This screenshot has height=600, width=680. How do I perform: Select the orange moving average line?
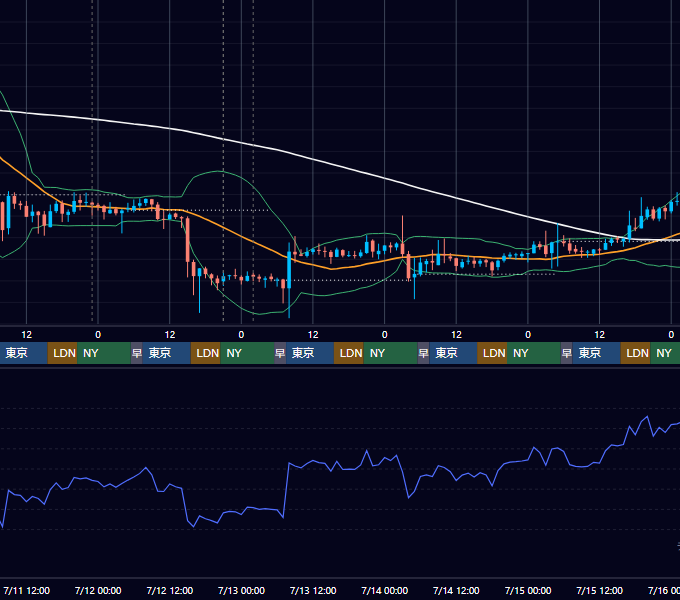pyautogui.click(x=243, y=238)
